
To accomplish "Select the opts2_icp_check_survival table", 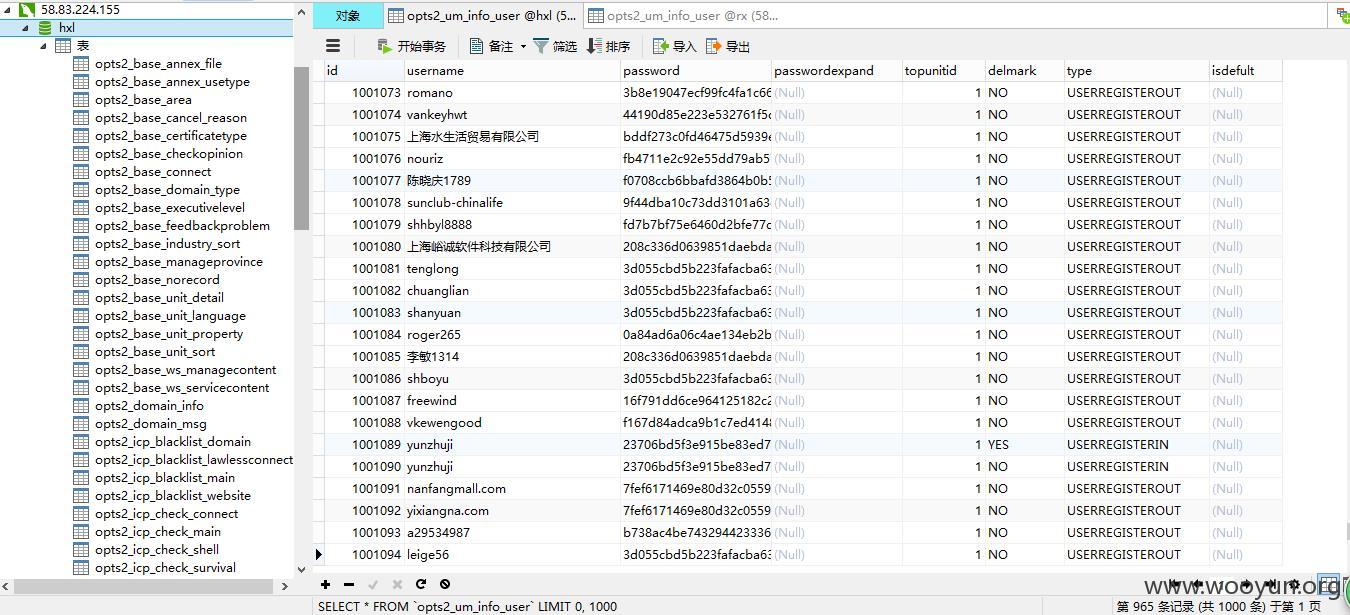I will (x=165, y=568).
